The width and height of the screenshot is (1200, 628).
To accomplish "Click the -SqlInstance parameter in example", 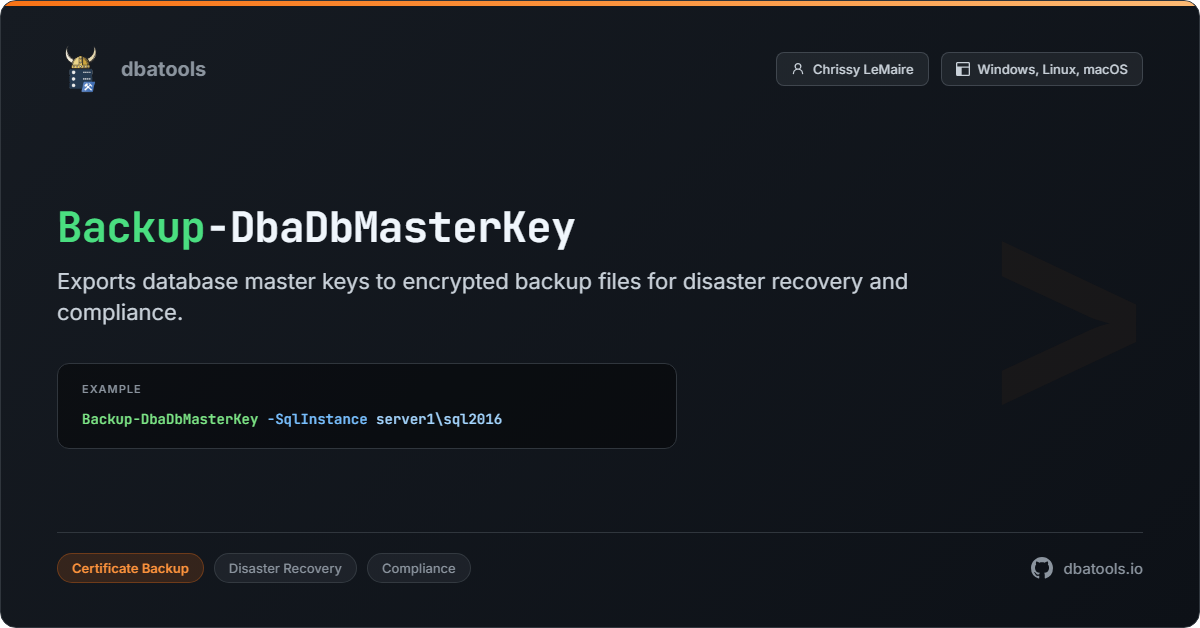I will pos(317,419).
